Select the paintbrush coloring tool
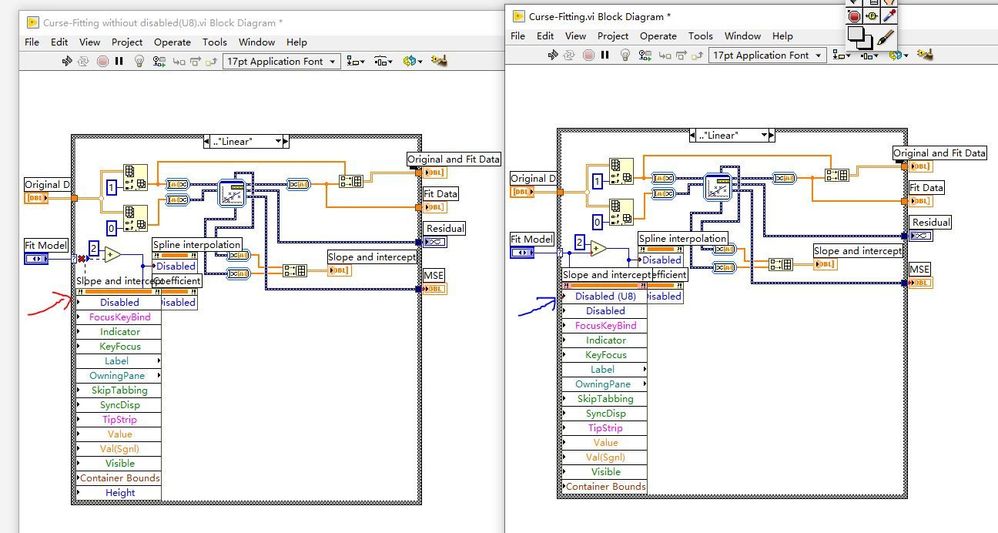Image resolution: width=998 pixels, height=533 pixels. coord(885,38)
